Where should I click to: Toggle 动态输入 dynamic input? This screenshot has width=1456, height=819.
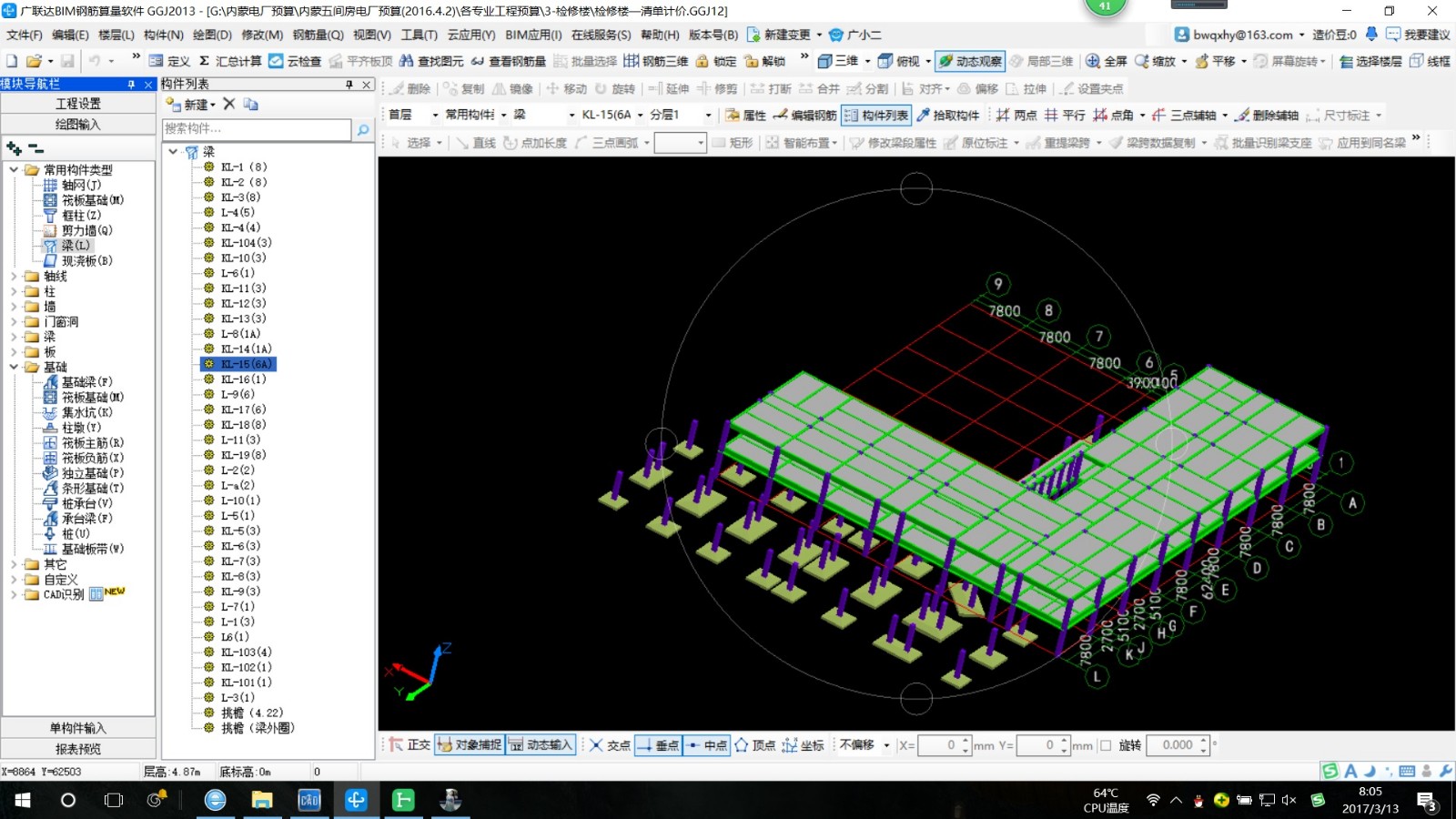point(541,744)
